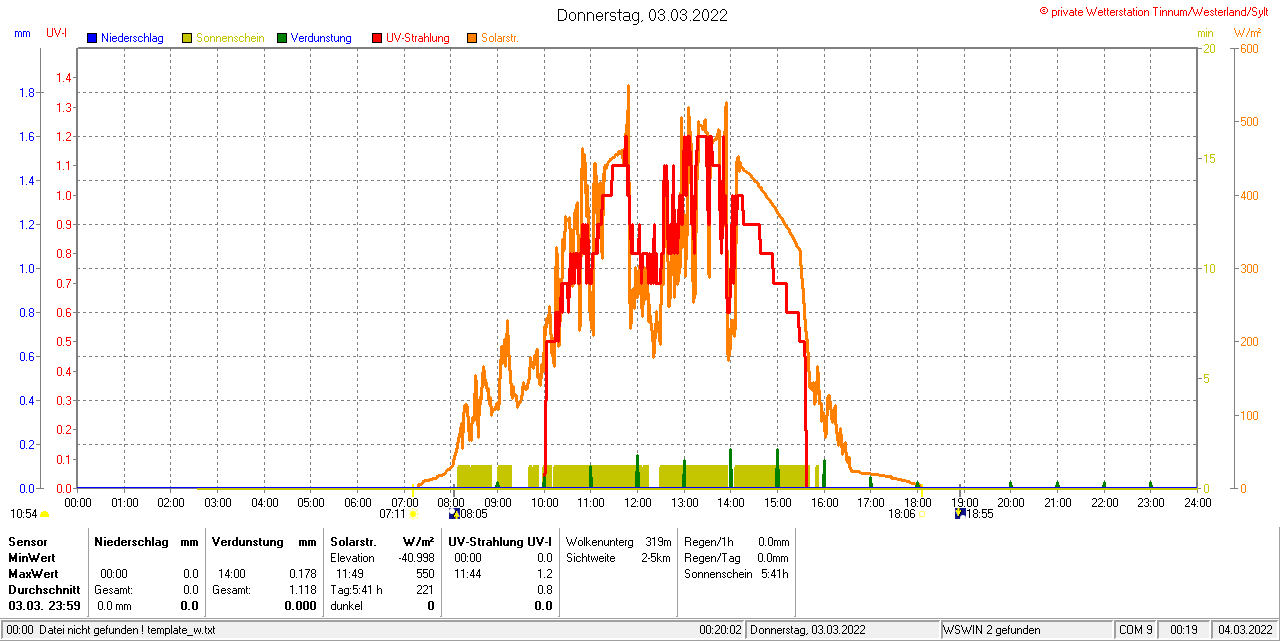Screen dimensions: 1280x641
Task: Click the 04.03.2022 status bar date
Action: pos(1243,630)
